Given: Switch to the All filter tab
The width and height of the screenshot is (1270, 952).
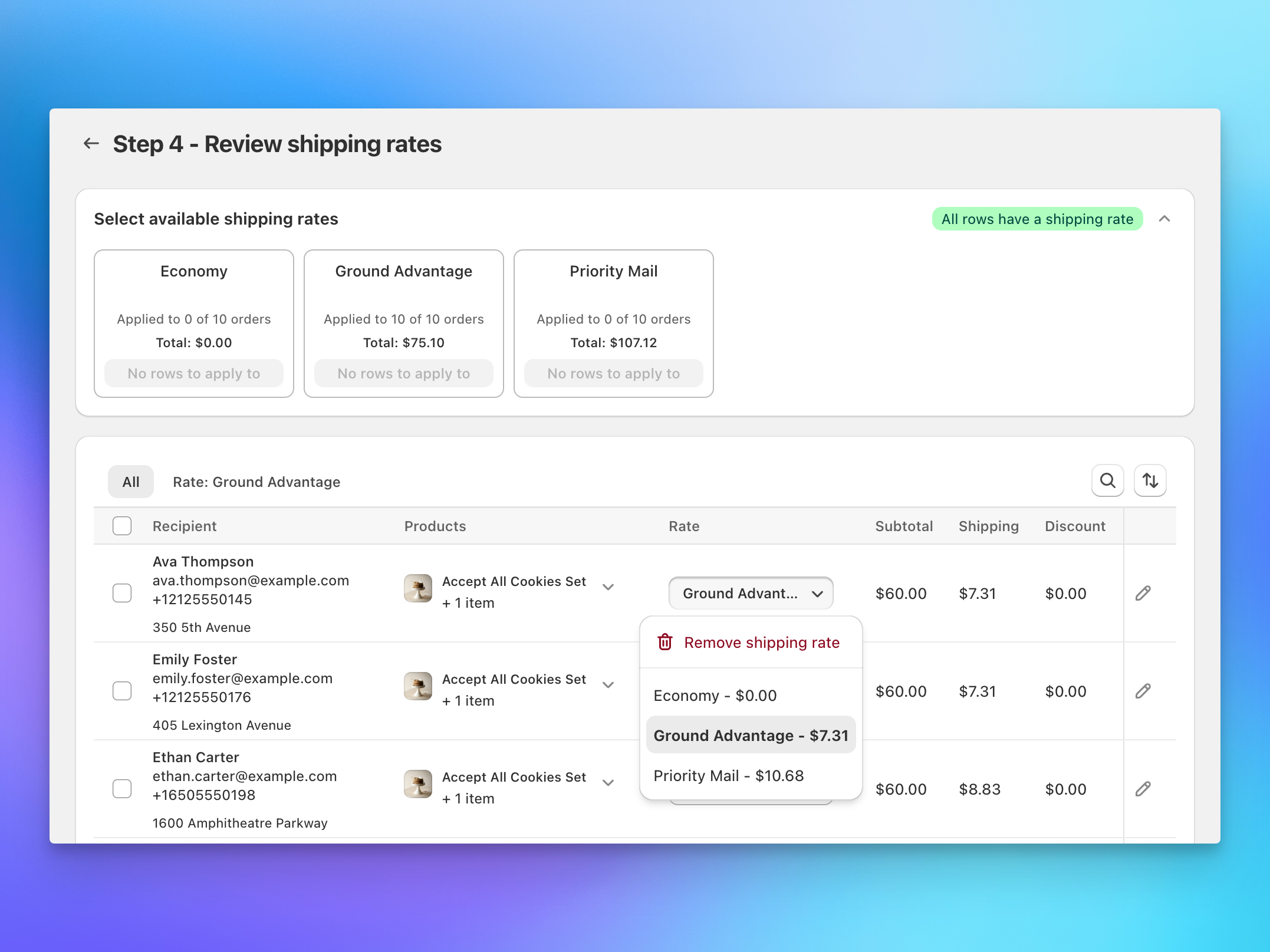Looking at the screenshot, I should (130, 482).
